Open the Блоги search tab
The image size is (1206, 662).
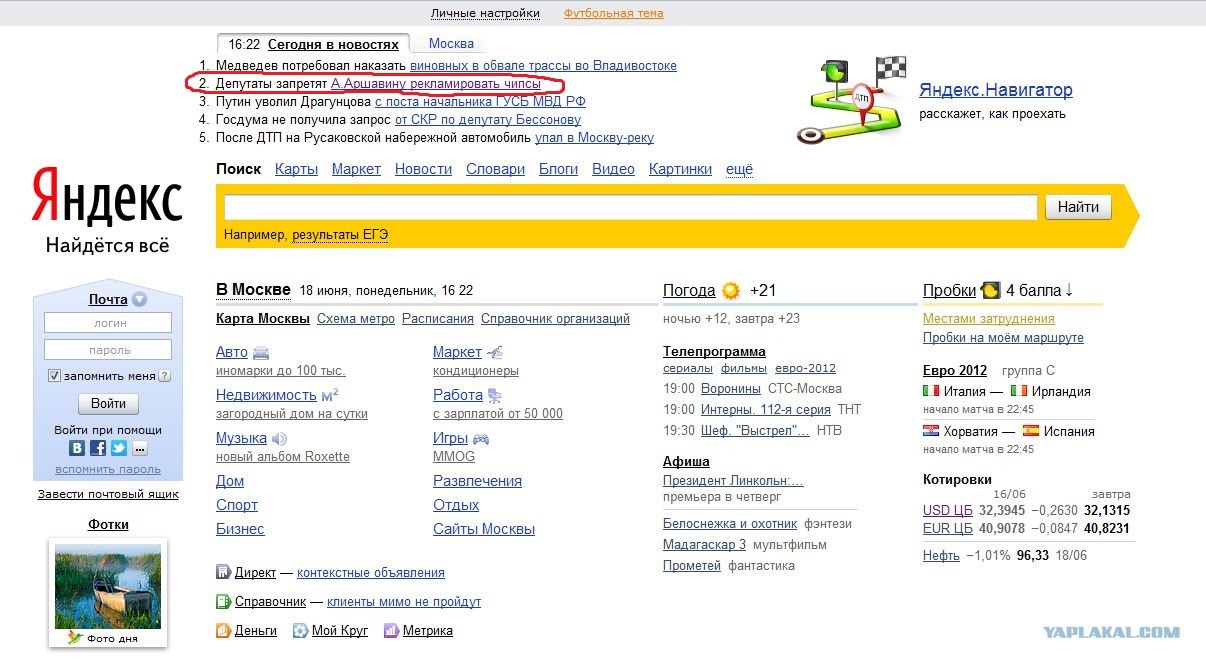559,169
